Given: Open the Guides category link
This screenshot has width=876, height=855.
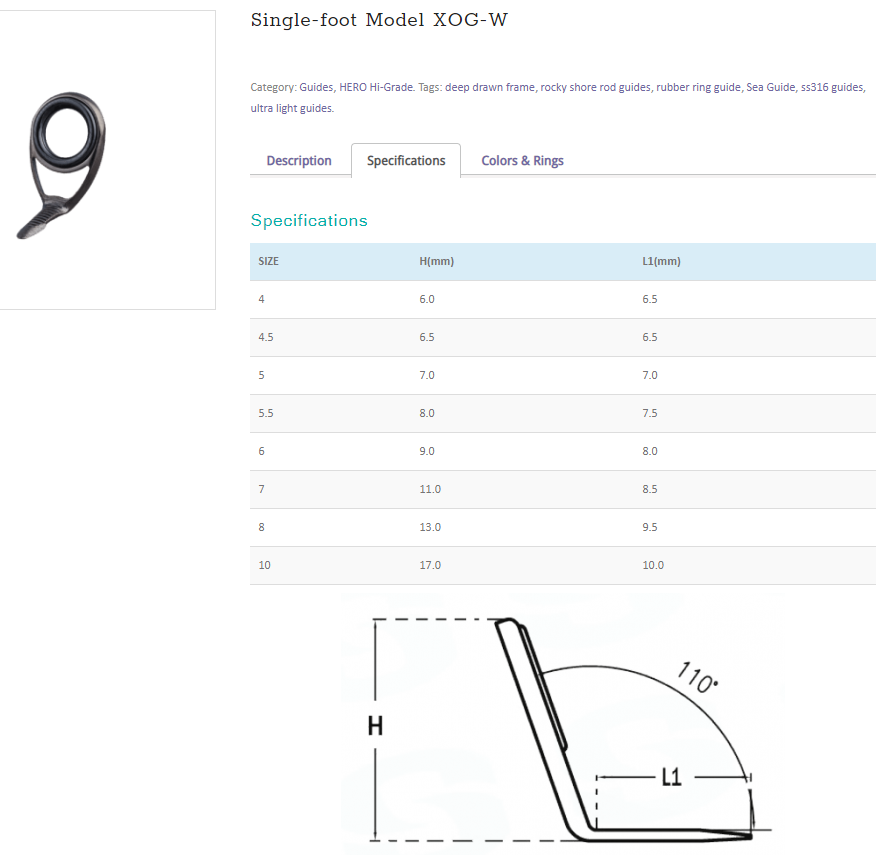Looking at the screenshot, I should pos(316,88).
